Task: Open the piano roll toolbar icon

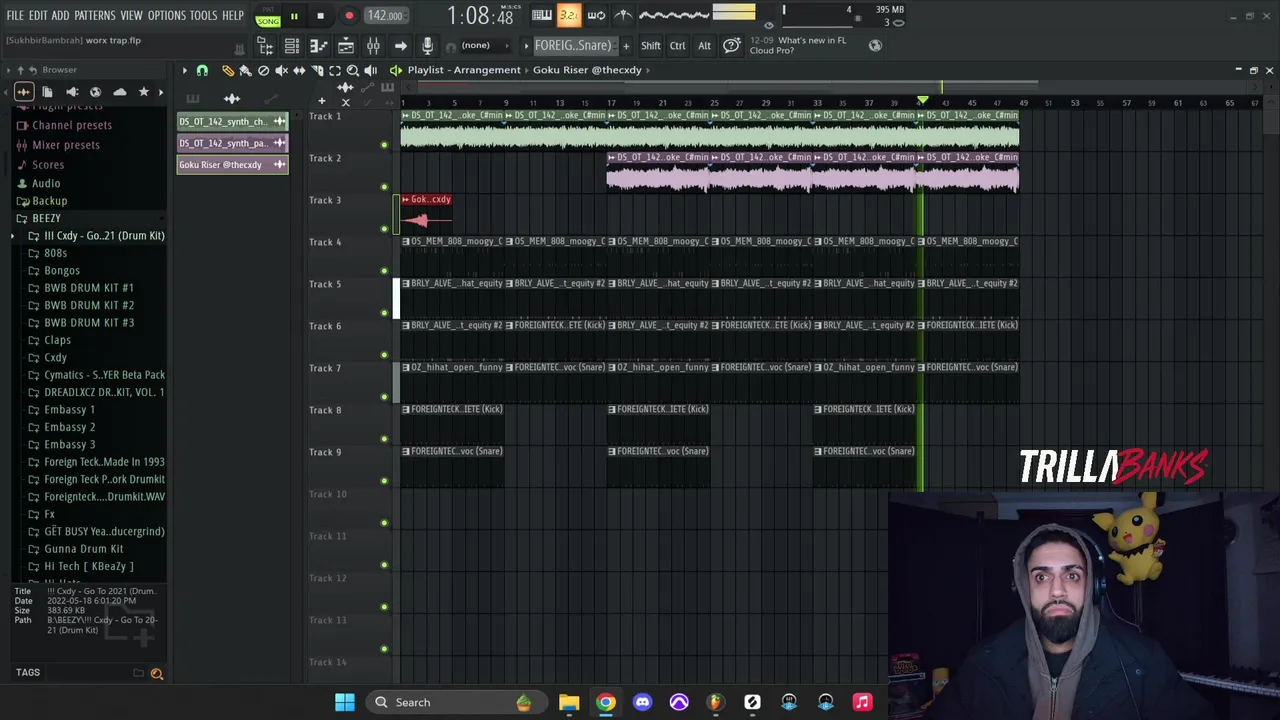Action: coord(319,46)
